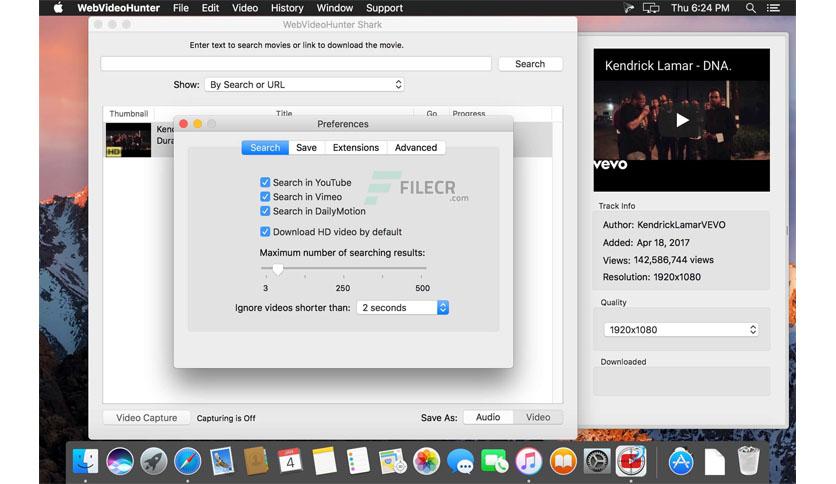This screenshot has height=484, width=836.
Task: Open the Show By Search or URL dropdown
Action: pos(304,85)
